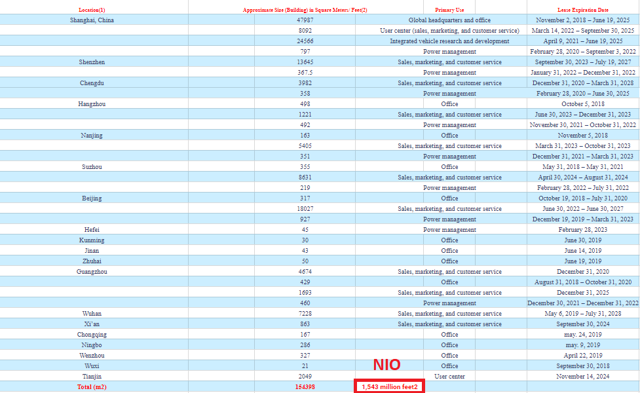This screenshot has height=393, width=640.
Task: Select the Wuhan location cell
Action: 92,313
